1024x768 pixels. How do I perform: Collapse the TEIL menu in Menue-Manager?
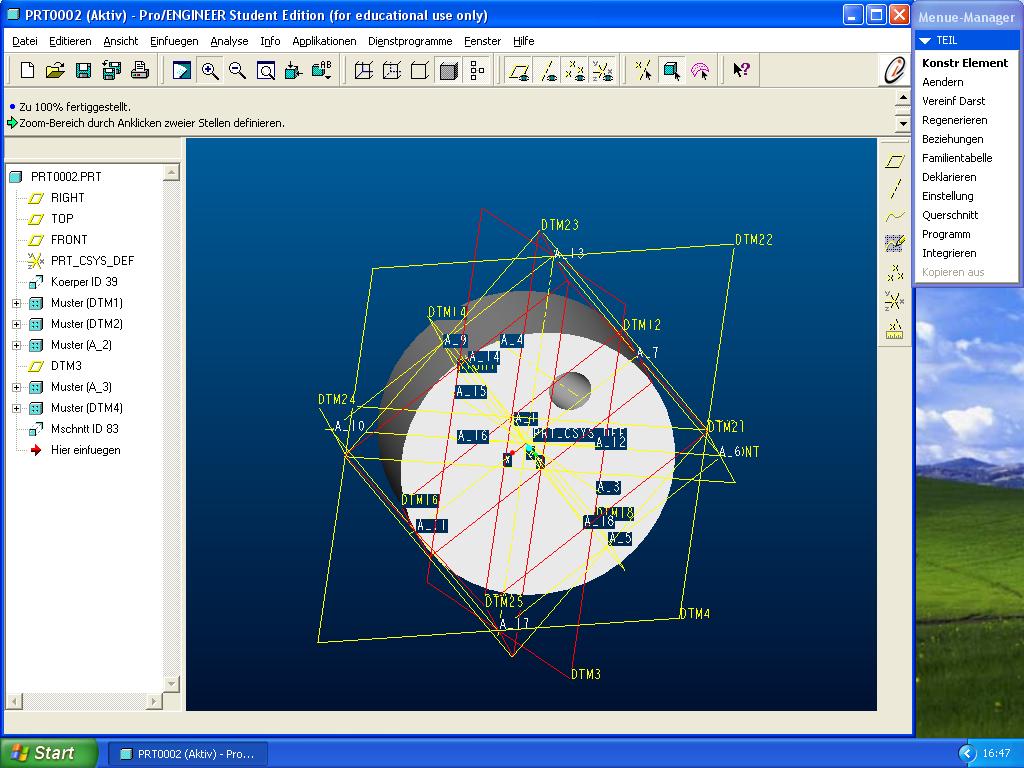tap(925, 40)
